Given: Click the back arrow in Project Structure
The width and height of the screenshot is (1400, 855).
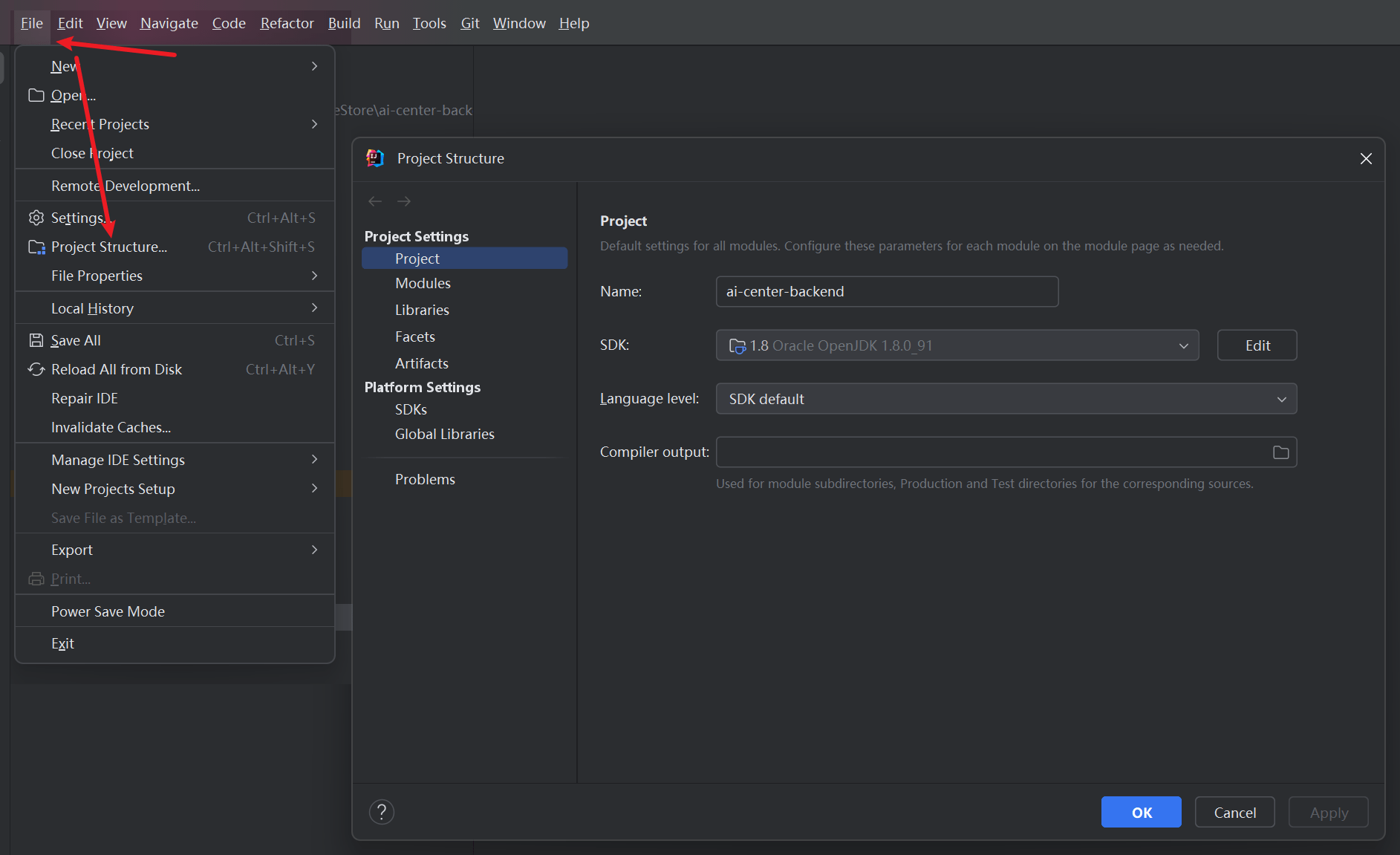Looking at the screenshot, I should 375,201.
